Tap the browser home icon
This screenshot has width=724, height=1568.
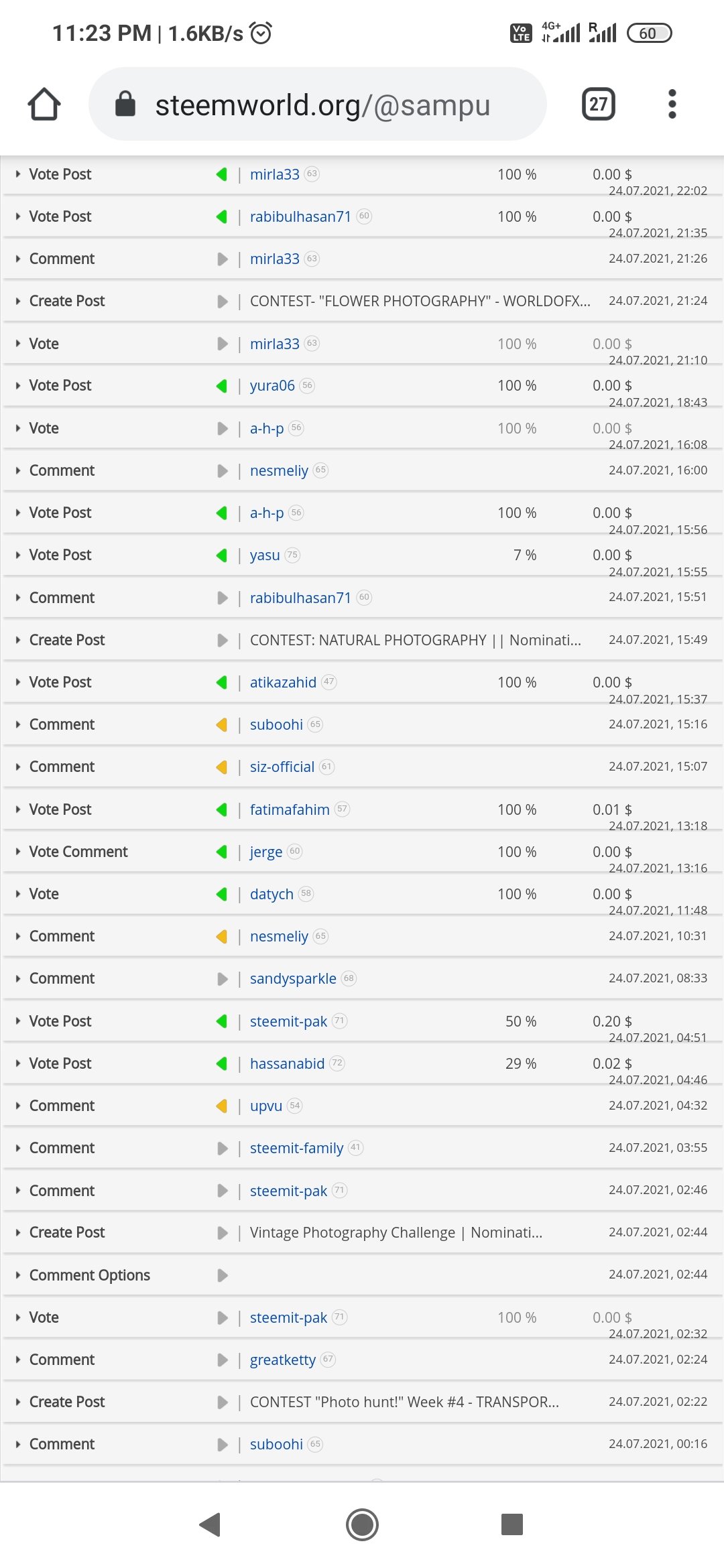click(44, 105)
